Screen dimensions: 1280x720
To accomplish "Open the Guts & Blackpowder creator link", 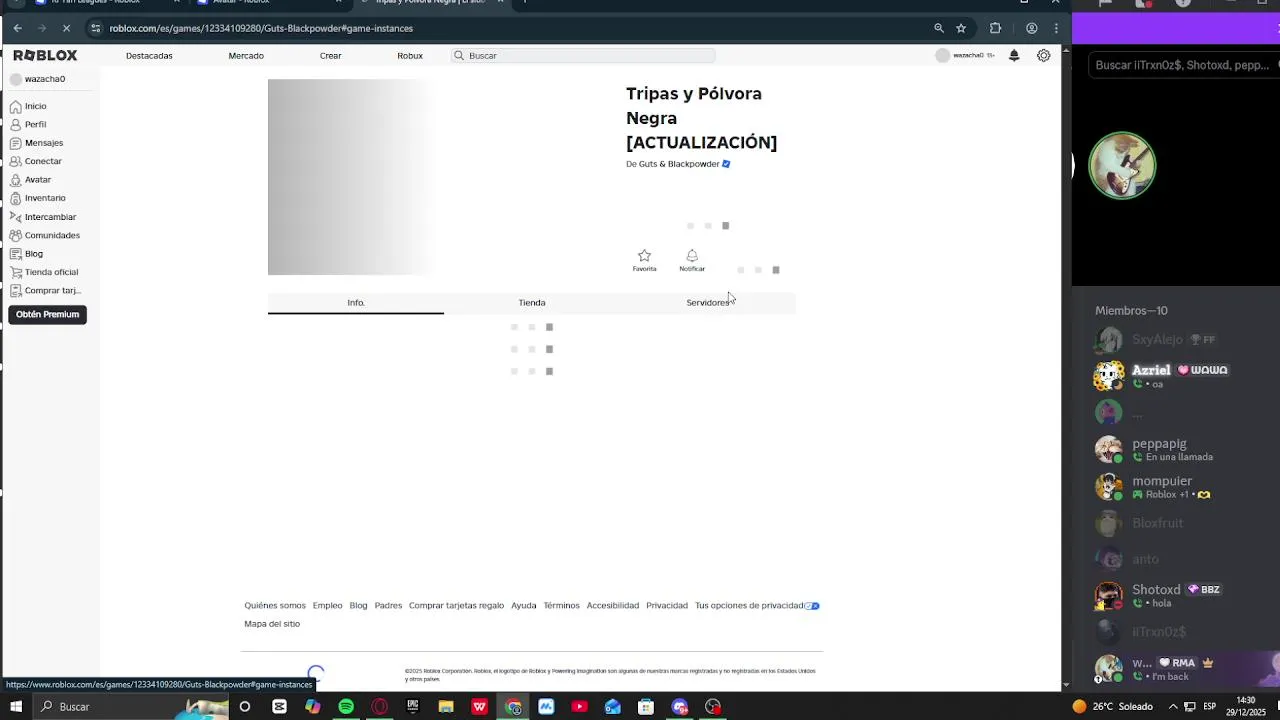I will (x=679, y=164).
